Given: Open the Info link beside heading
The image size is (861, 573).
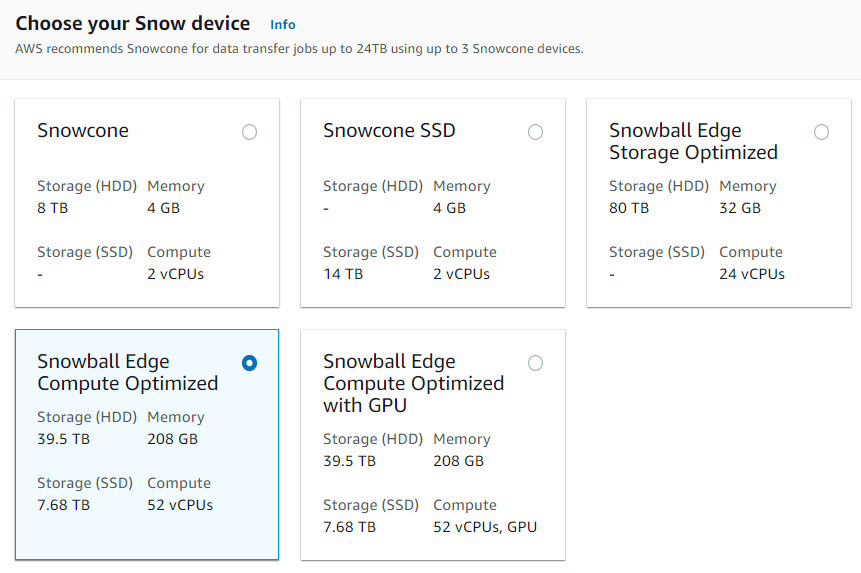Looking at the screenshot, I should click(283, 24).
